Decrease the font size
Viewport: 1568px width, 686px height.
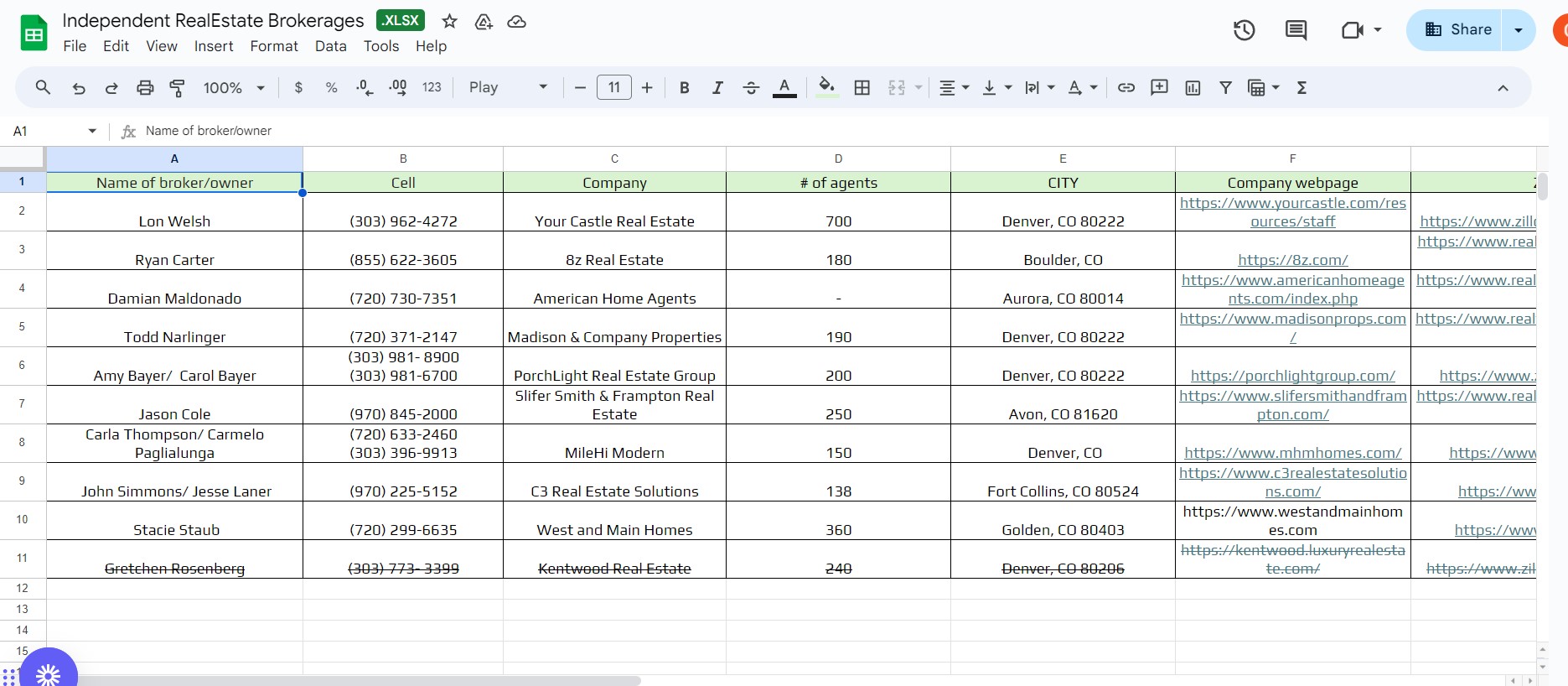580,87
